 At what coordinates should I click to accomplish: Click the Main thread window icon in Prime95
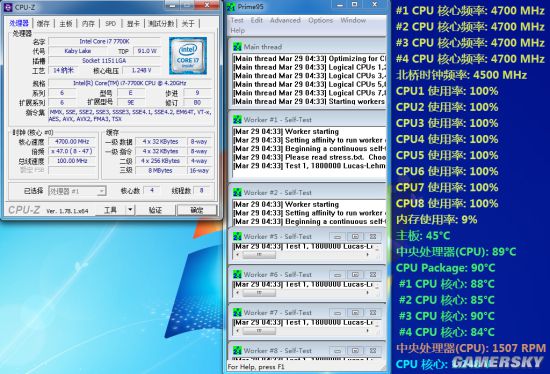tap(237, 47)
